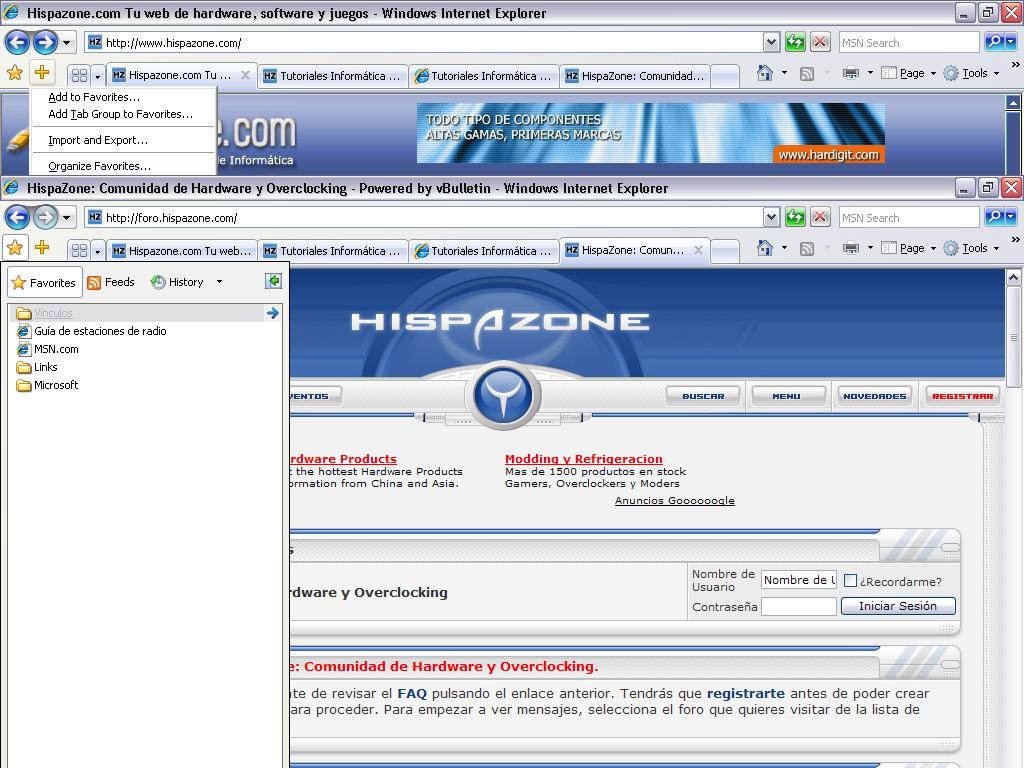Open the foro.hispazone.com address bar dropdown
Viewport: 1024px width, 768px height.
[771, 217]
